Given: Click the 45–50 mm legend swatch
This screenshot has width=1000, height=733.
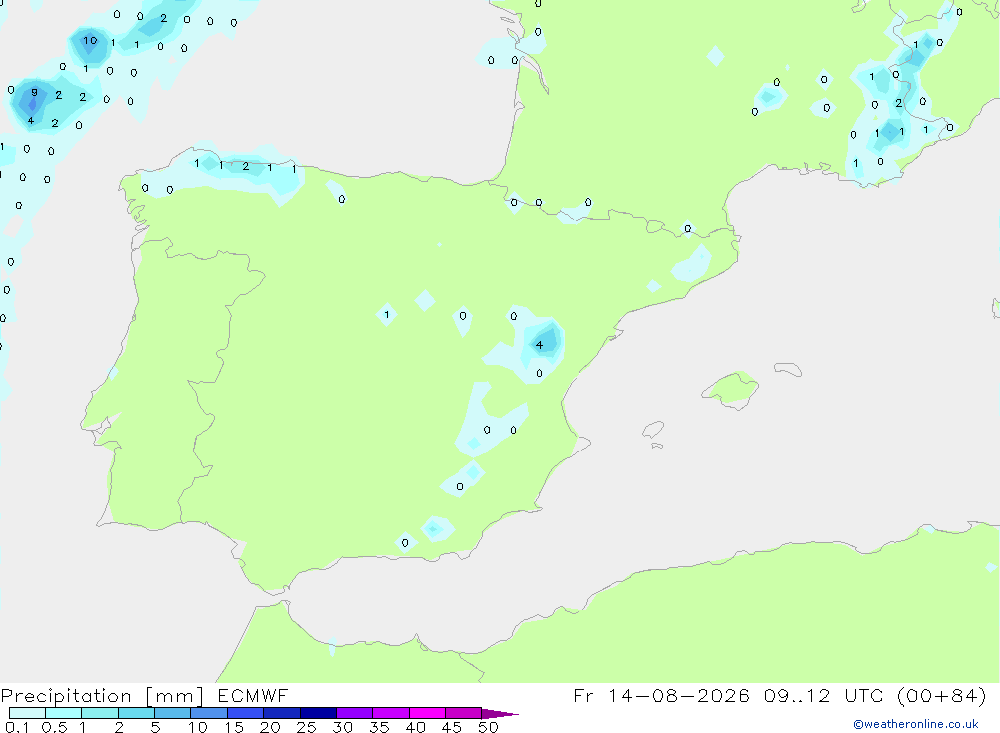Looking at the screenshot, I should click(463, 713).
